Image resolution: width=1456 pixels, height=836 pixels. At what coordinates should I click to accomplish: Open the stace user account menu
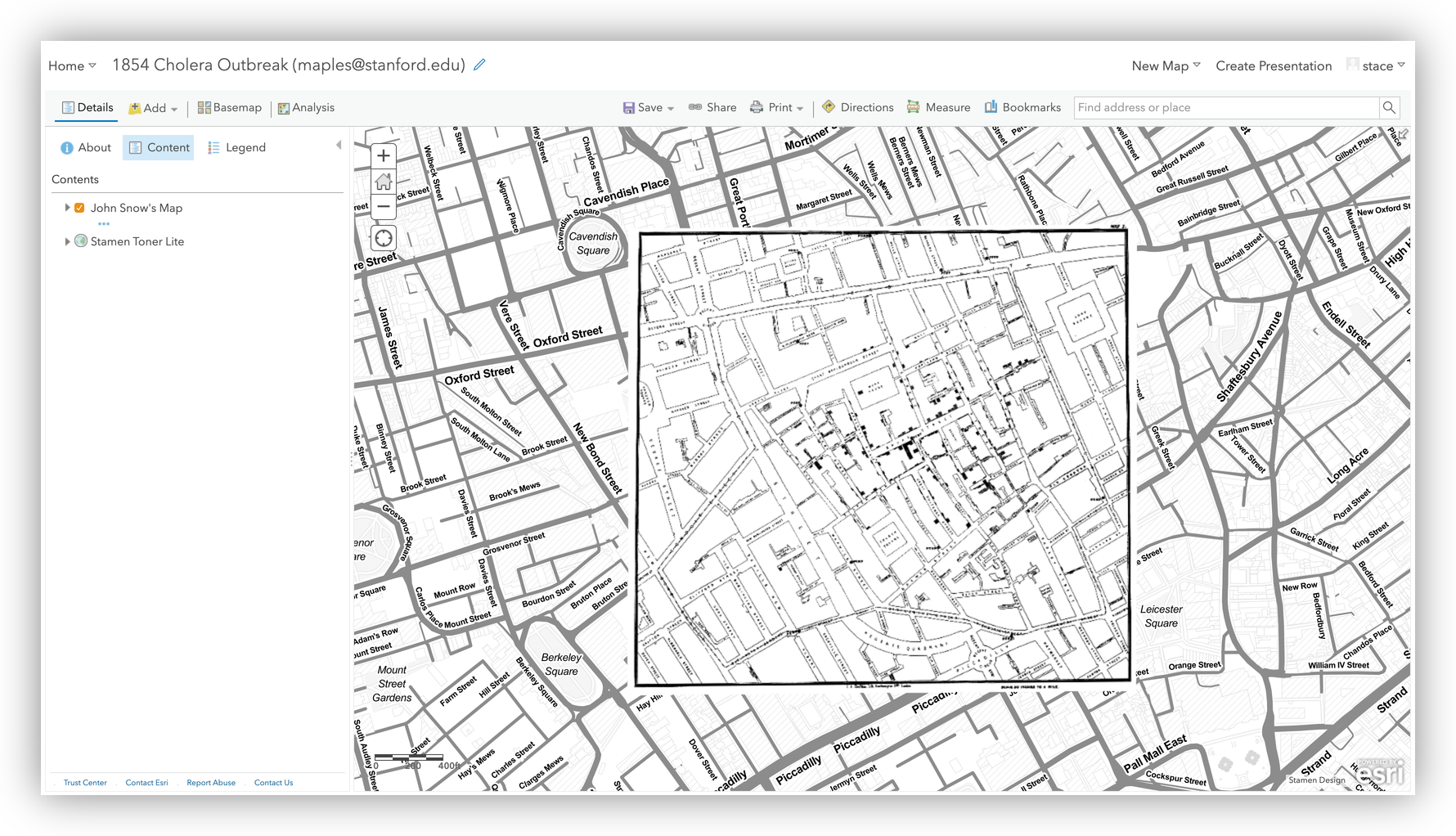pos(1376,65)
